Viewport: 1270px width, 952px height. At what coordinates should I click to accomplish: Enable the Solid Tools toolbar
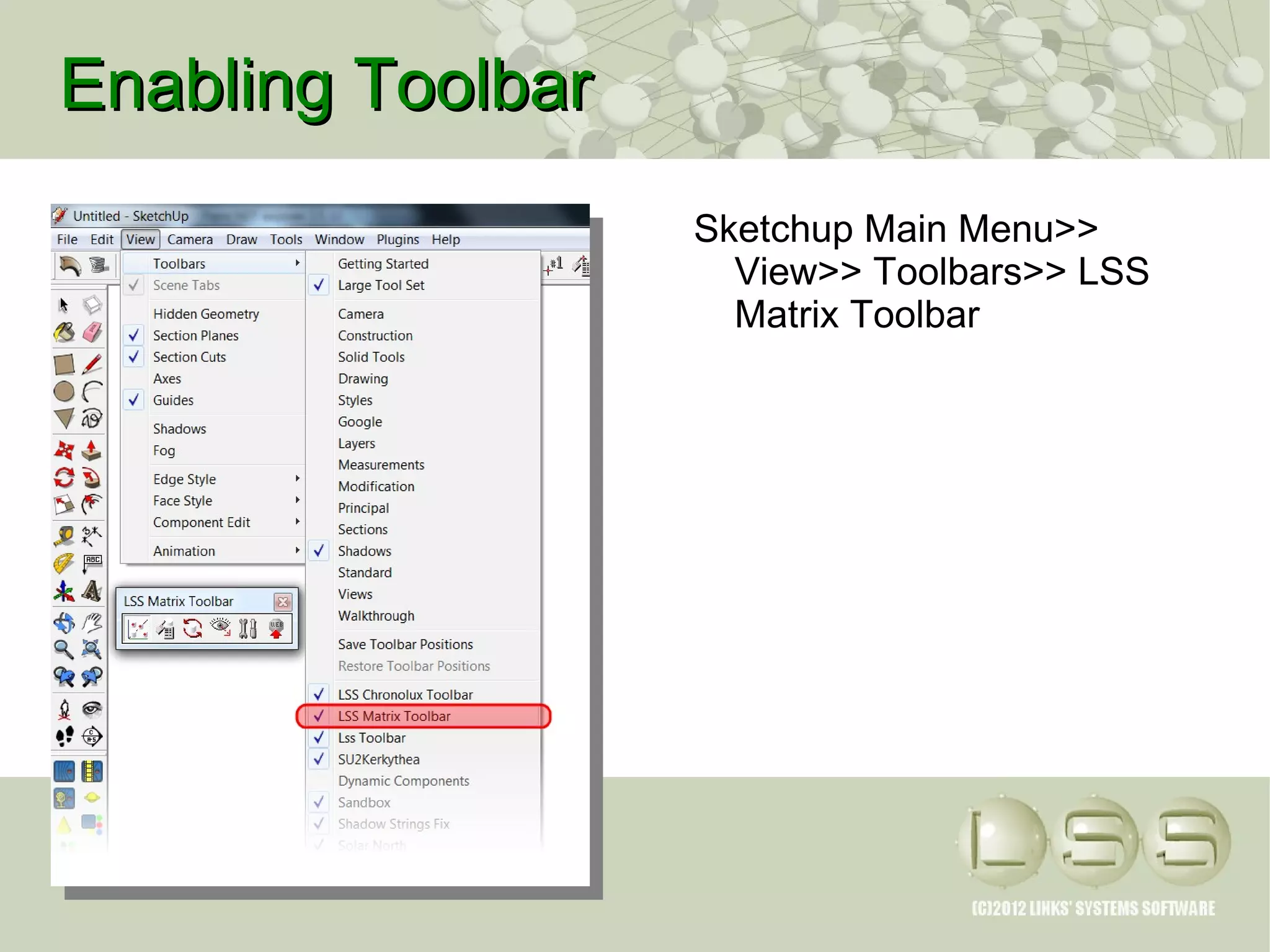[x=424, y=357]
